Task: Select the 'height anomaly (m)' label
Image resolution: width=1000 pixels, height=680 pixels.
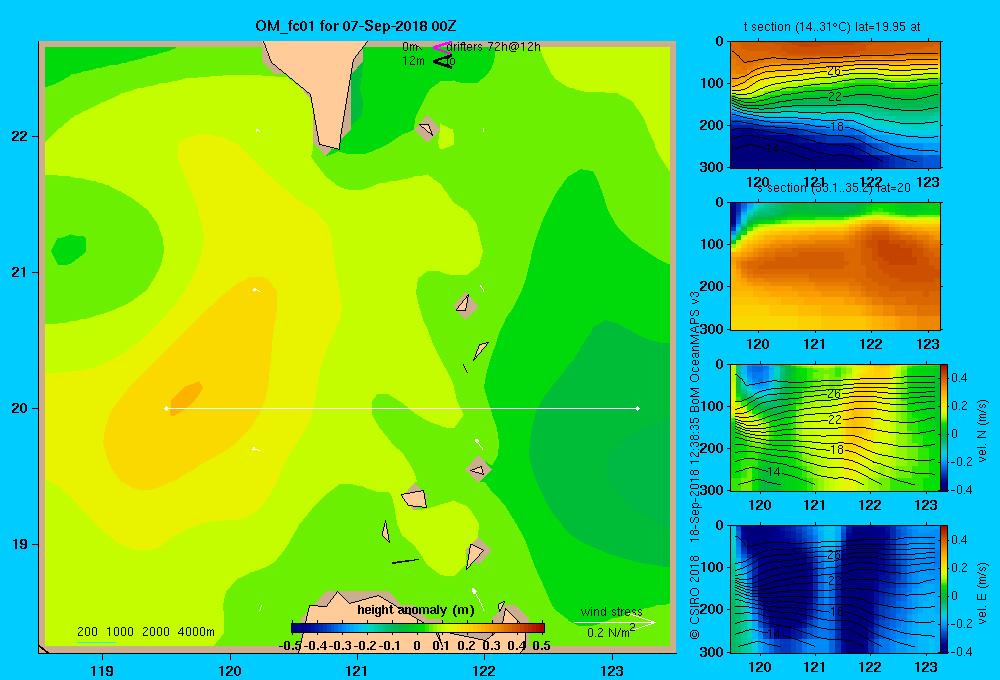Action: 416,610
